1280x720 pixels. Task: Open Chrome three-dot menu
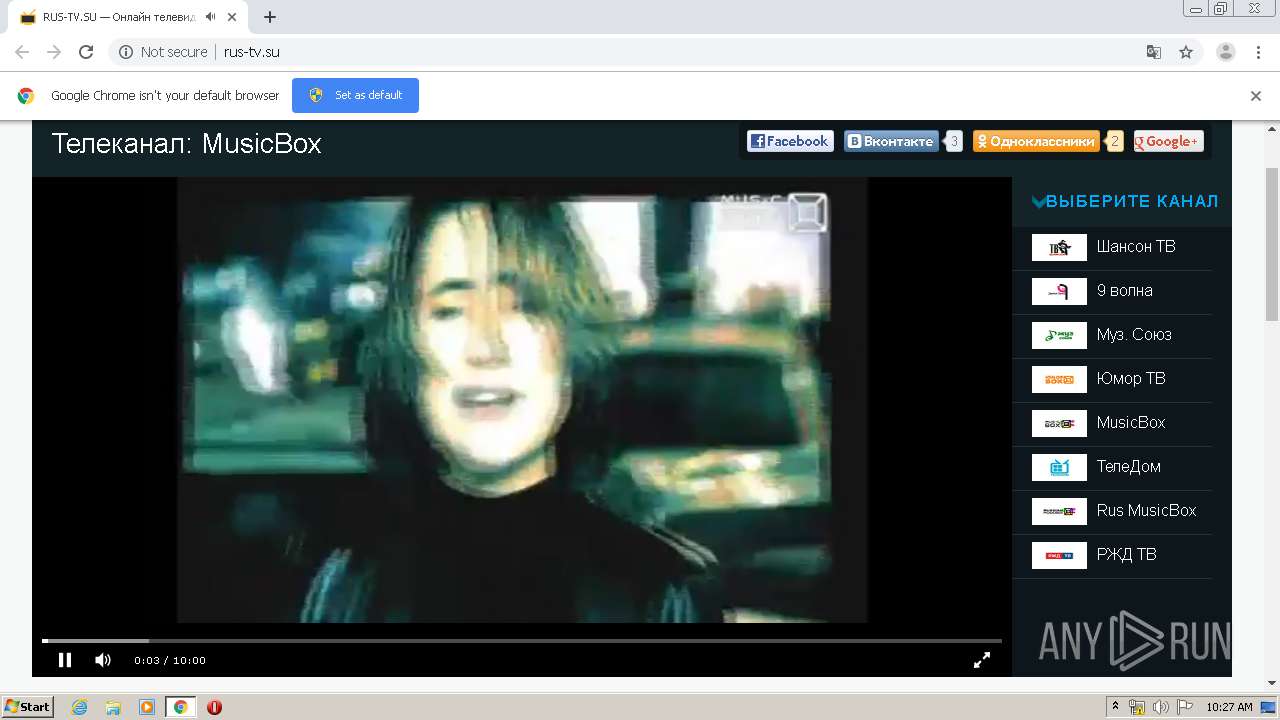1258,52
